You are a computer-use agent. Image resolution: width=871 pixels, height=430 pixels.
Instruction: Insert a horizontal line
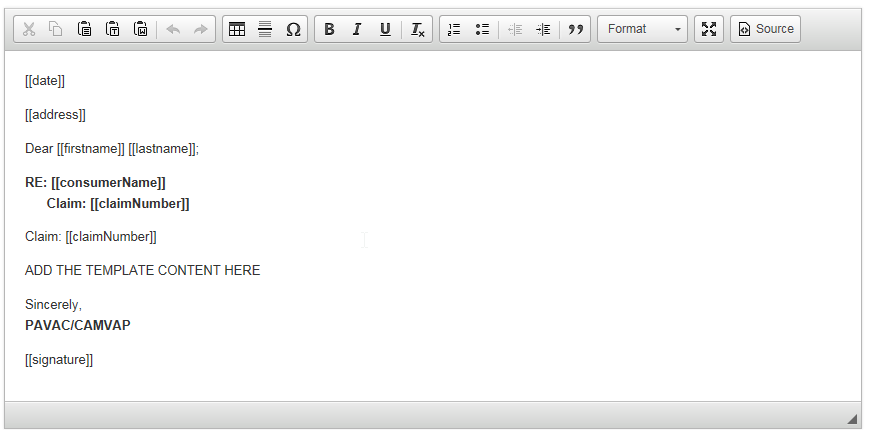coord(265,29)
